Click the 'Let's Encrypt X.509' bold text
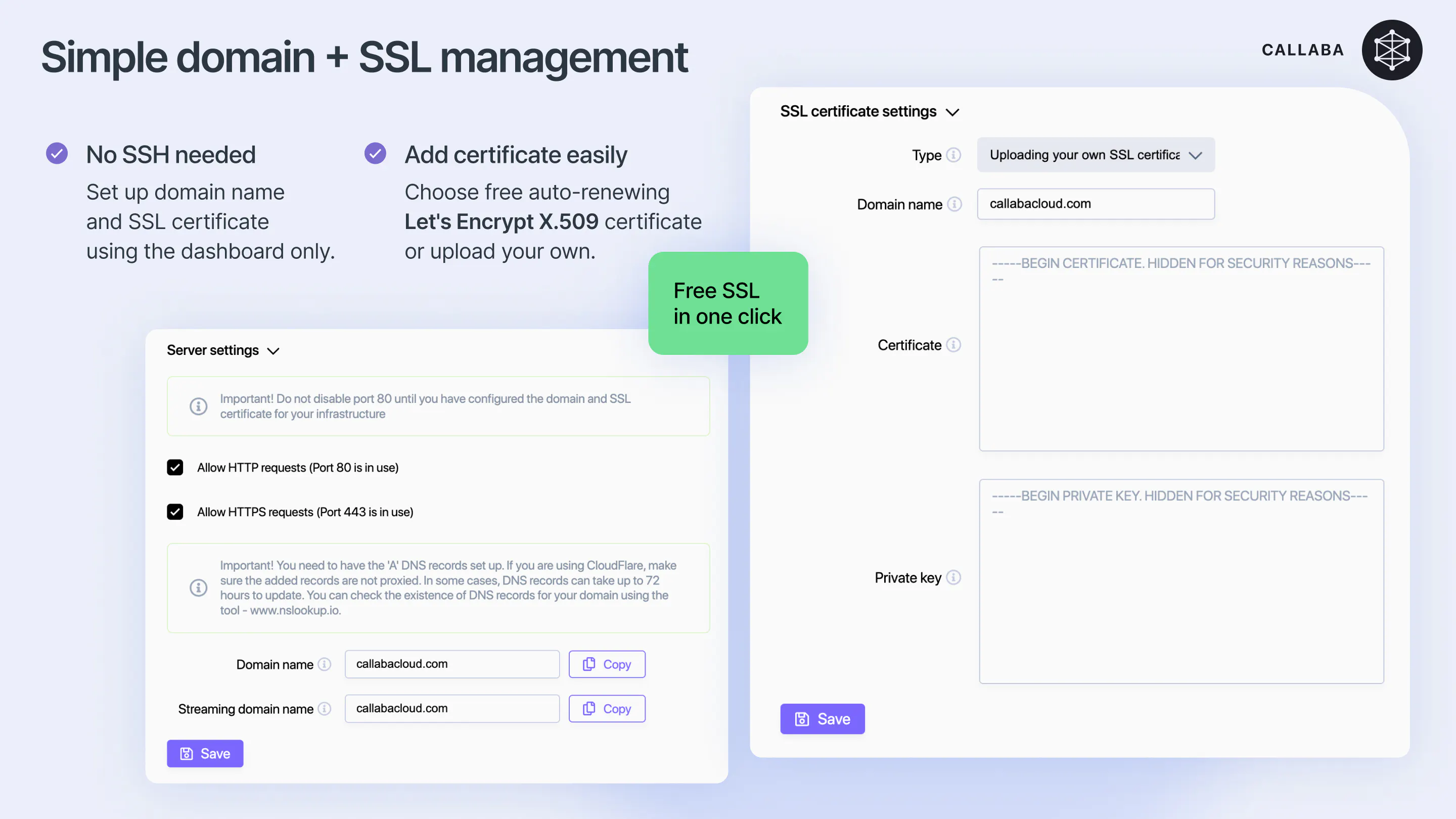This screenshot has width=1456, height=819. 502,221
